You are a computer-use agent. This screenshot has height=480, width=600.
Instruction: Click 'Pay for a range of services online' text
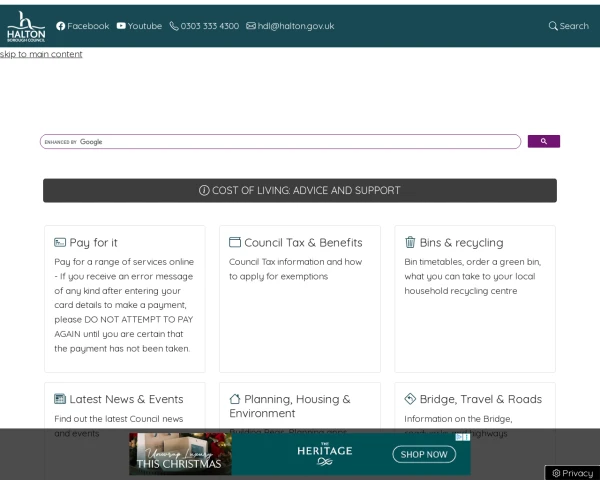[124, 262]
